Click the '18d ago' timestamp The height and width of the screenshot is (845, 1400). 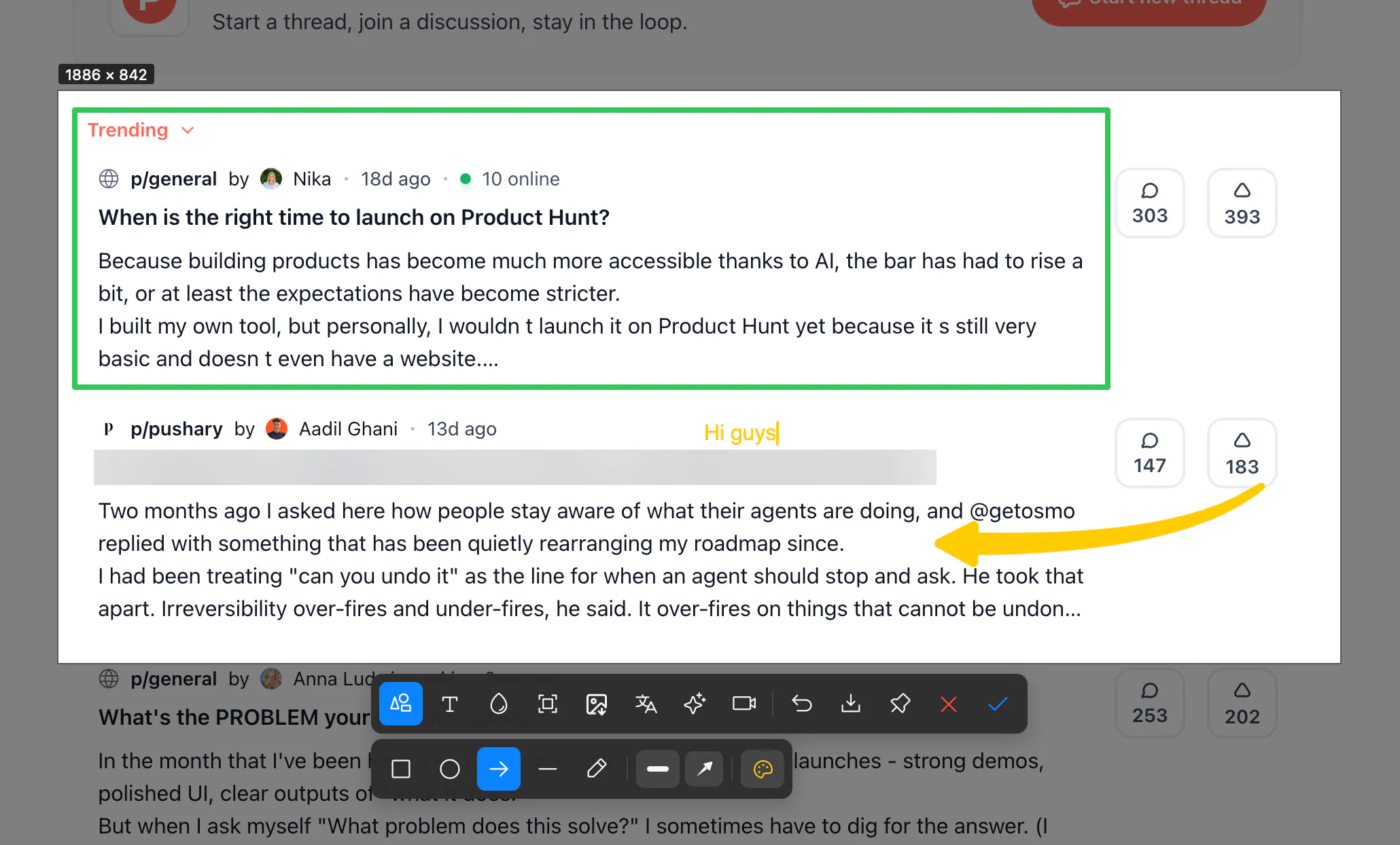click(396, 179)
